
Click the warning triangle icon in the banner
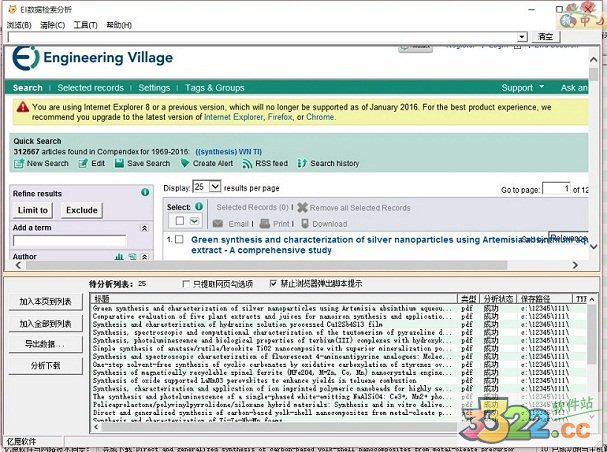[23, 106]
